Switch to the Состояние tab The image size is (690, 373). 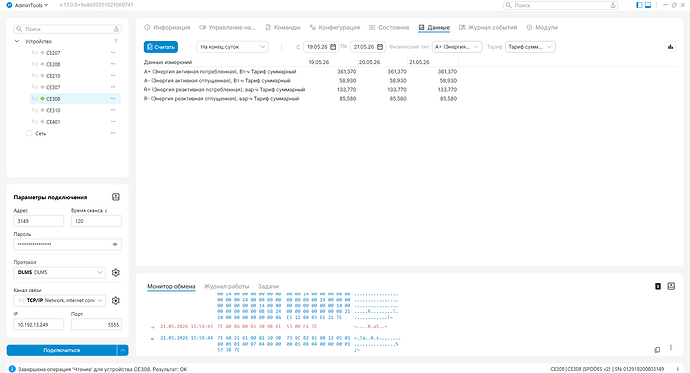(x=389, y=27)
